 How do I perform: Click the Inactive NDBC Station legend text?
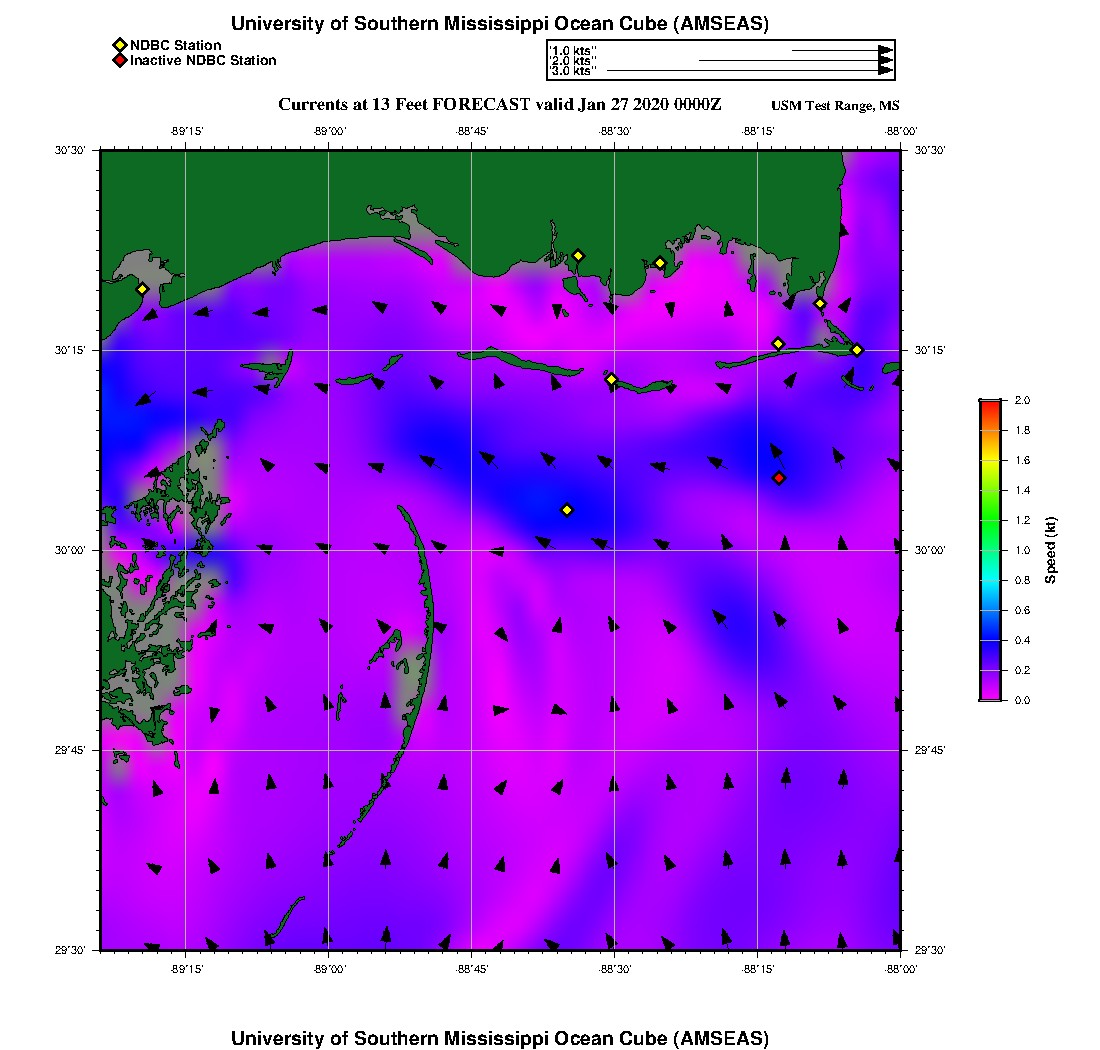coord(203,60)
